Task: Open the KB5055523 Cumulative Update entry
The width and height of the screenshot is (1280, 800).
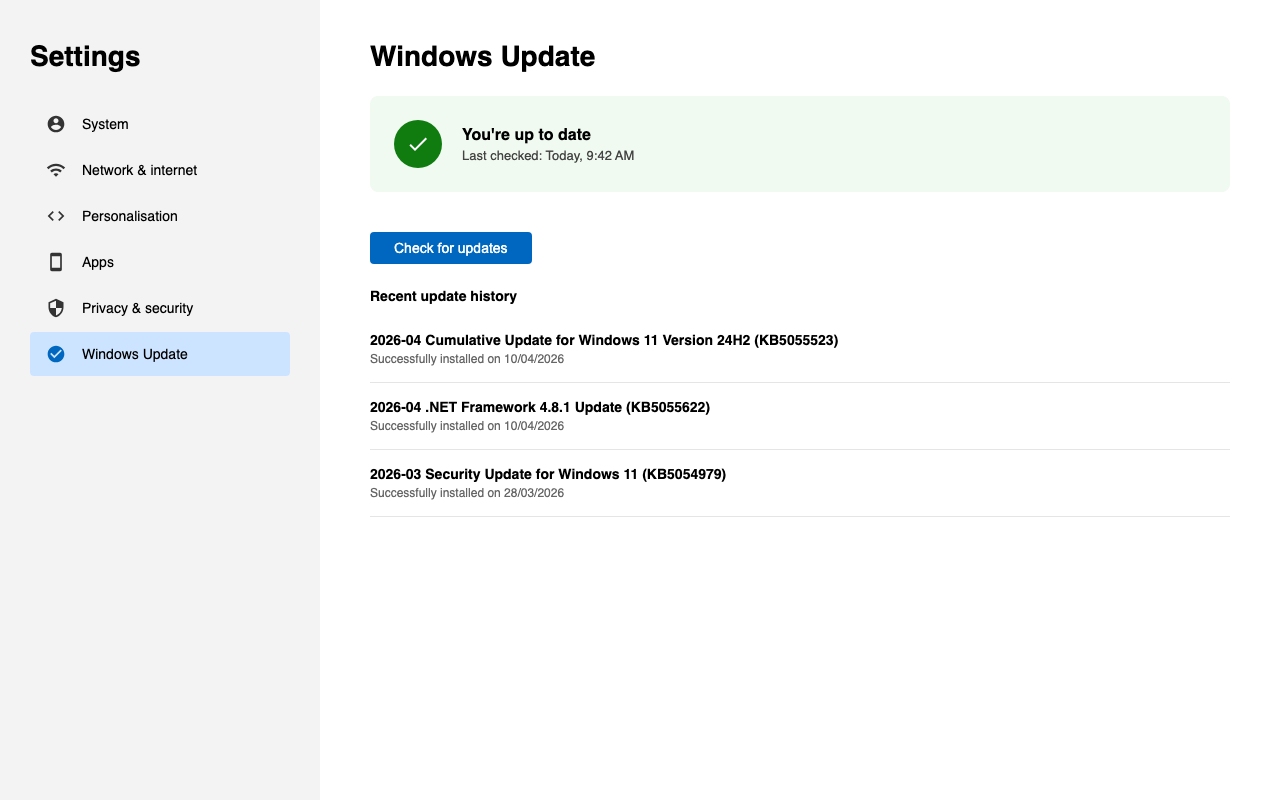Action: tap(799, 349)
